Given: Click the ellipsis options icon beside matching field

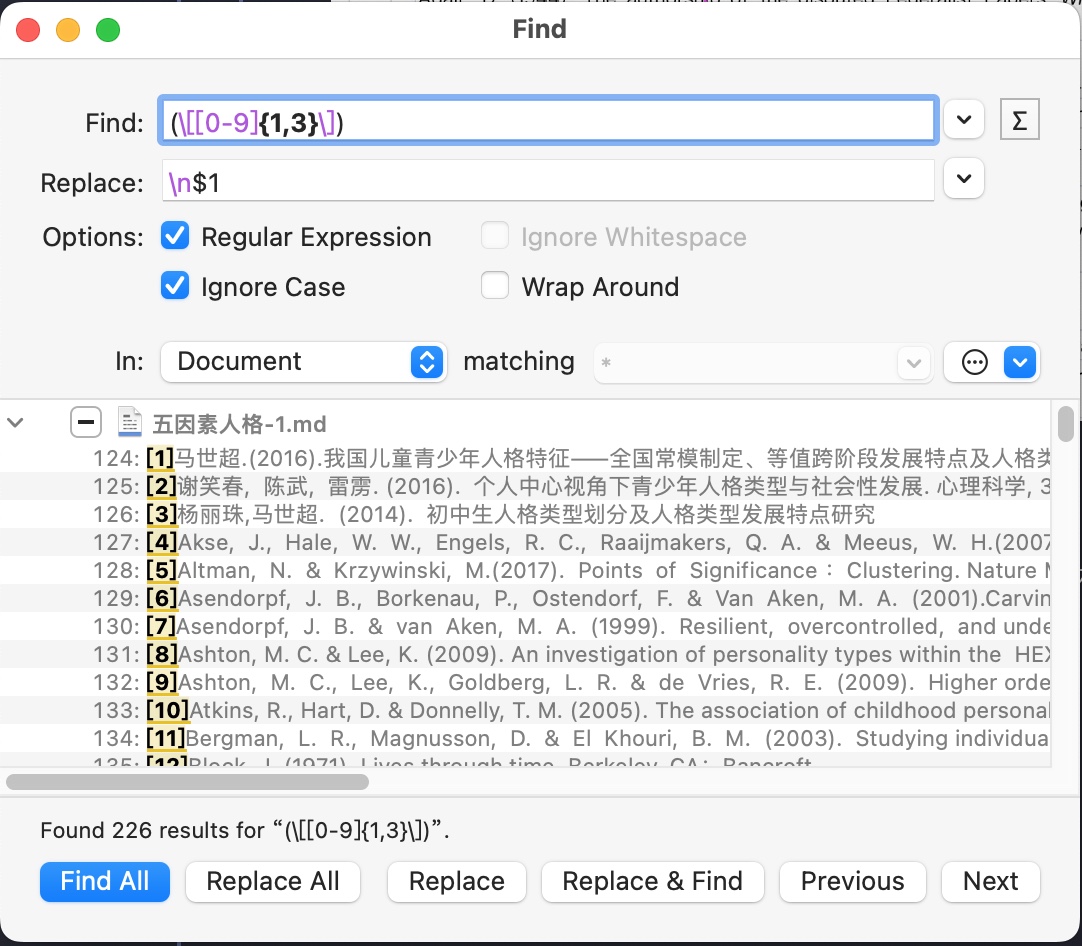Looking at the screenshot, I should click(x=974, y=362).
